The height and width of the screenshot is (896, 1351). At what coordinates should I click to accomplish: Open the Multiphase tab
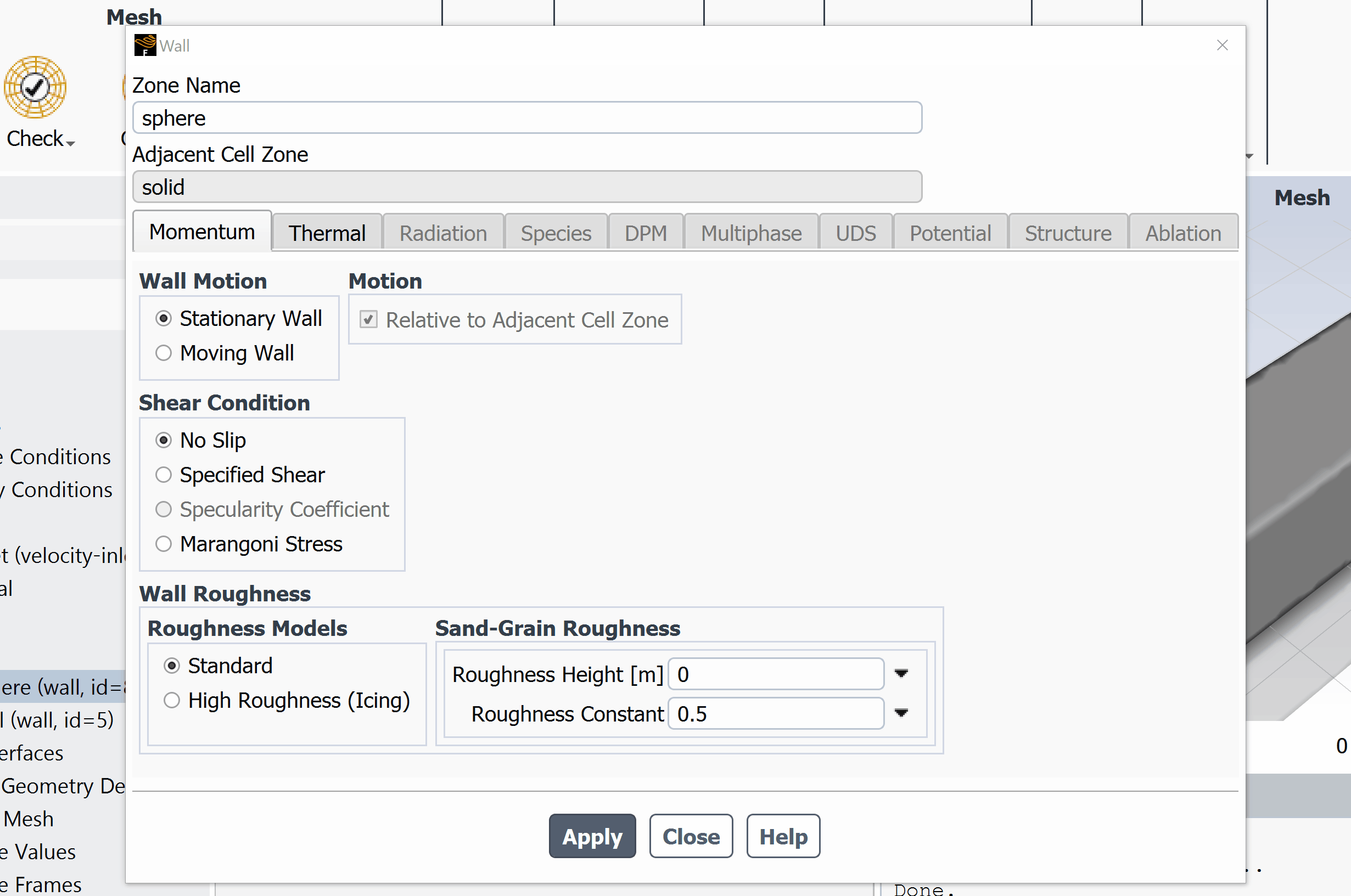point(751,233)
